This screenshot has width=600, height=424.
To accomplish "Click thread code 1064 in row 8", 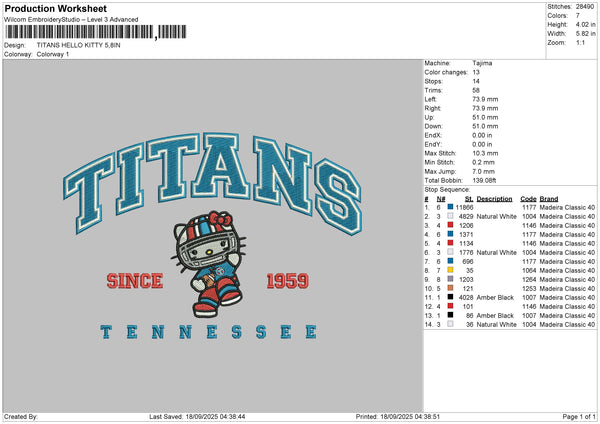I will pyautogui.click(x=529, y=271).
